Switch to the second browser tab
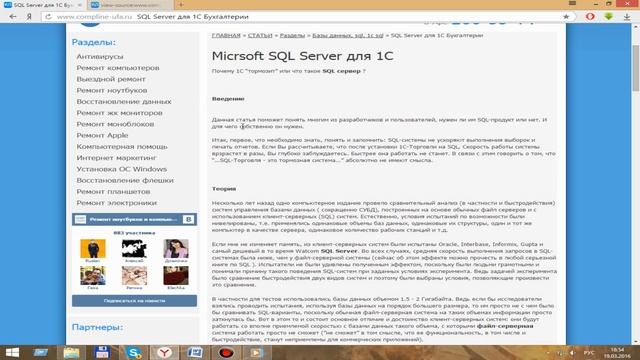 pyautogui.click(x=130, y=5)
